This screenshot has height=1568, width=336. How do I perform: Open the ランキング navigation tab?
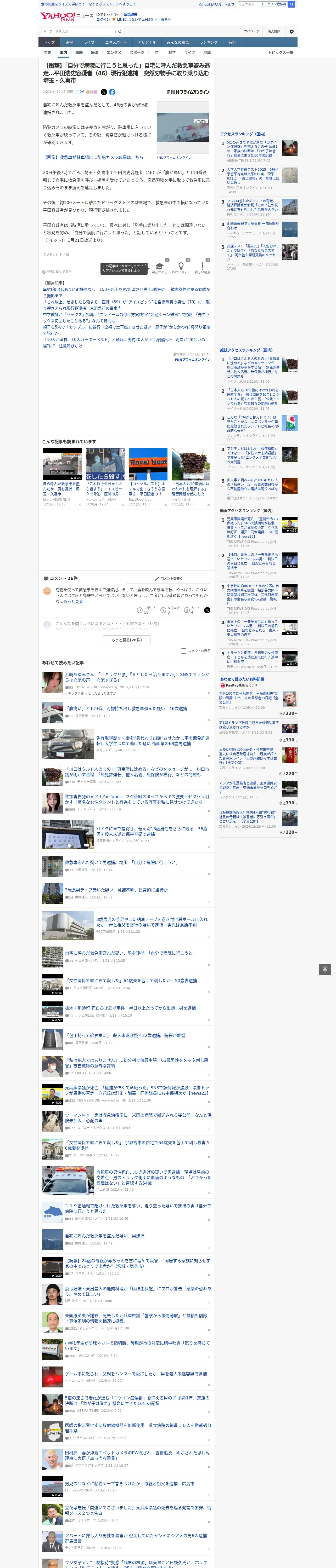point(209,42)
